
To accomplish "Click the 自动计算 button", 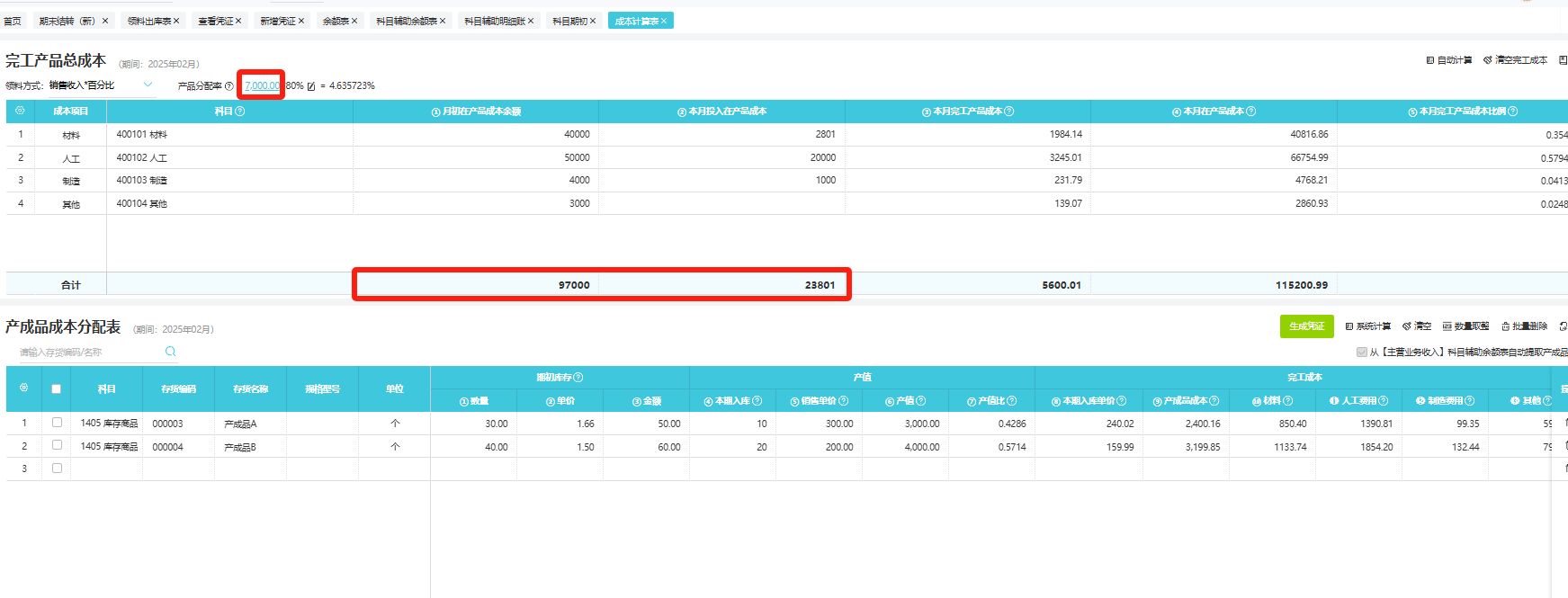I will click(x=1449, y=60).
